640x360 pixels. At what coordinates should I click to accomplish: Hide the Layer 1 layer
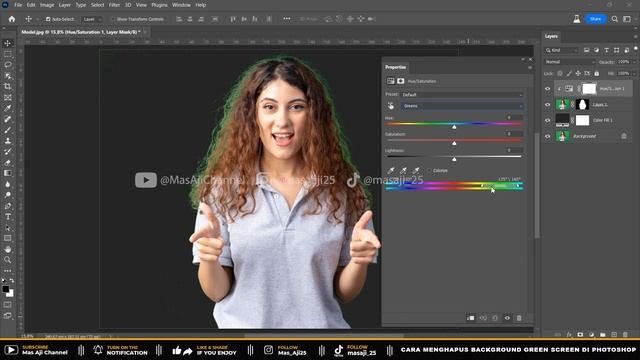pos(548,104)
